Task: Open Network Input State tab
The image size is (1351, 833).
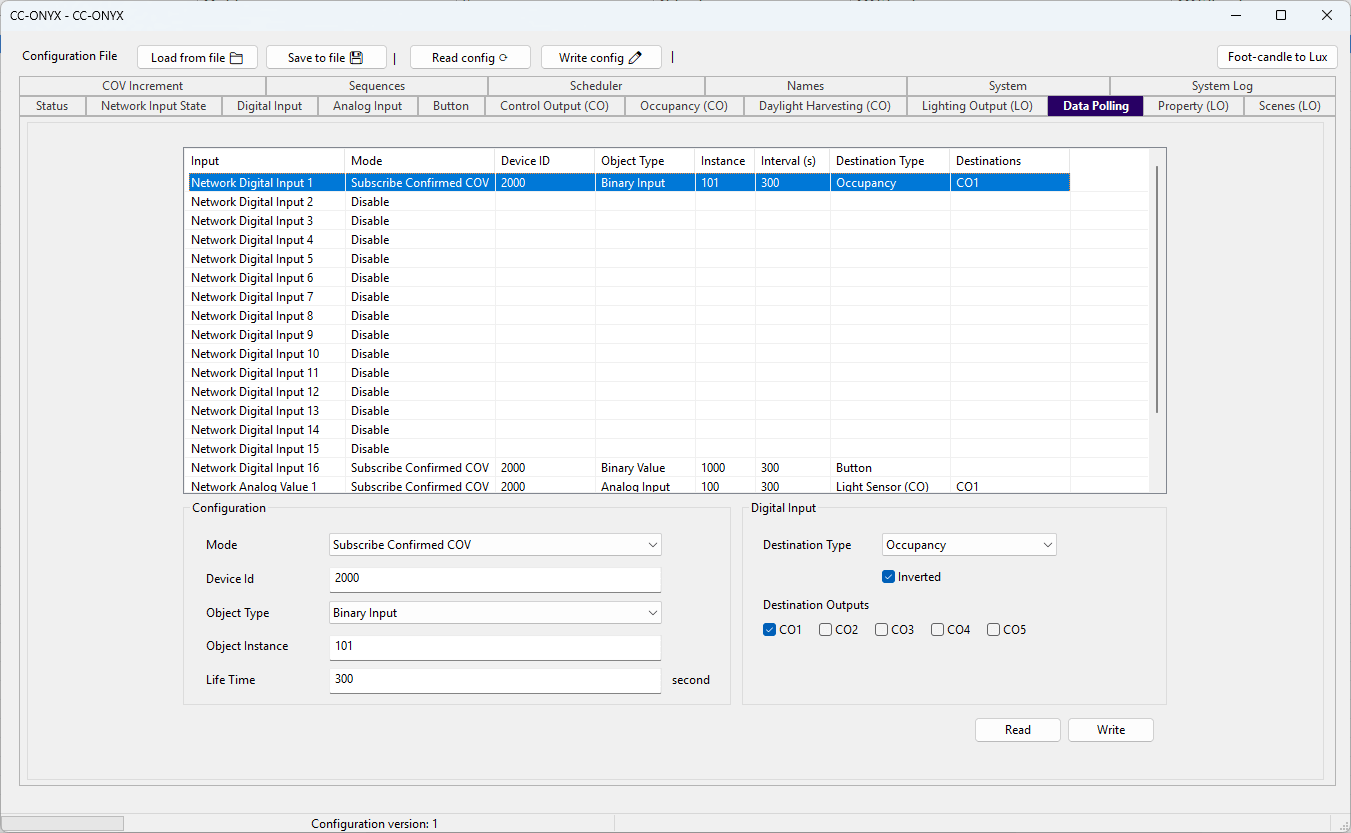Action: coord(154,106)
